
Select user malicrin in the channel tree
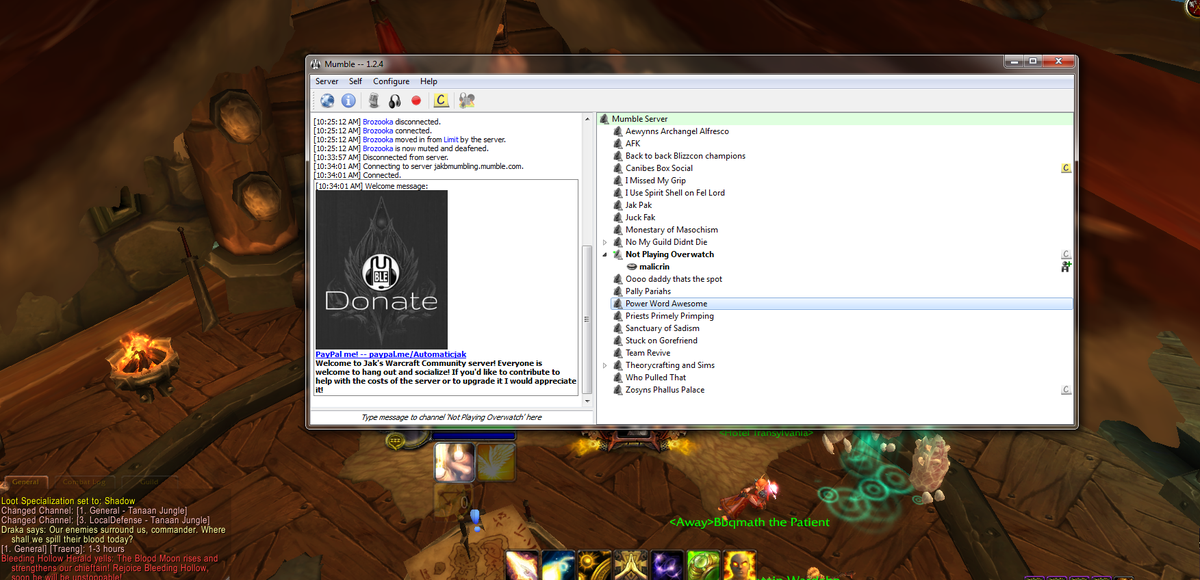[x=654, y=267]
